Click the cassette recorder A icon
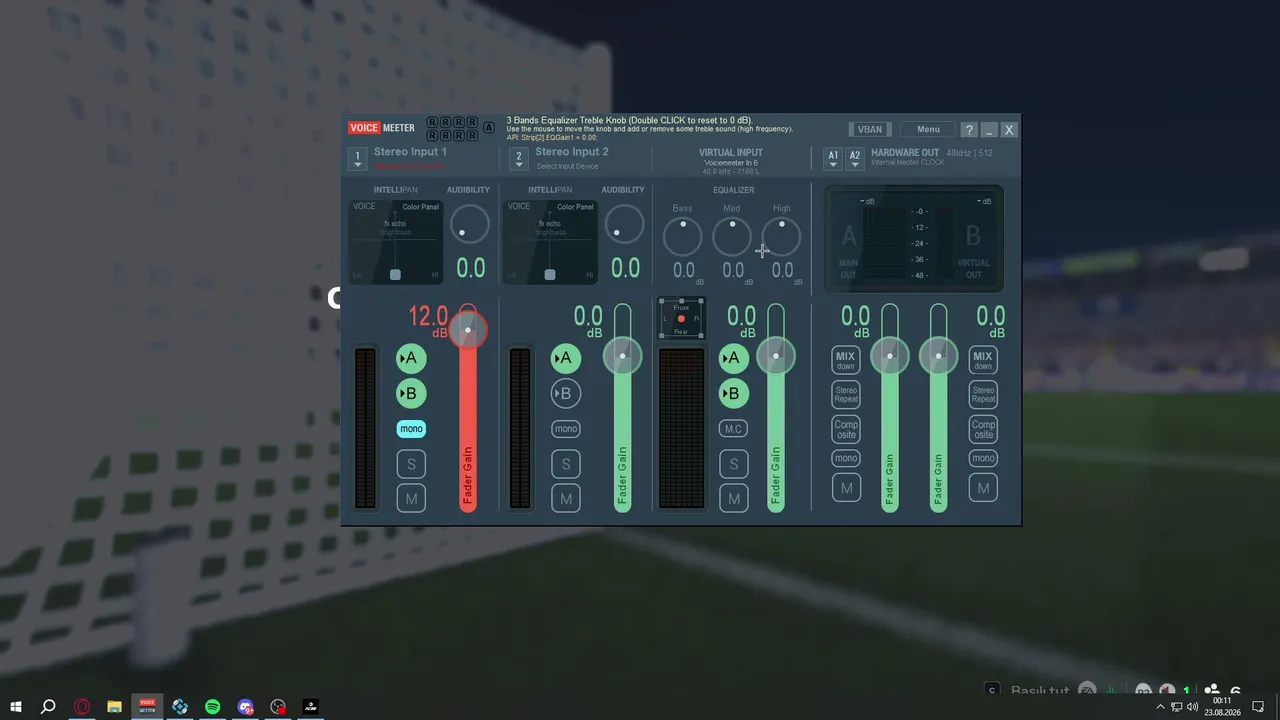Screen dimensions: 1280x720 pyautogui.click(x=489, y=127)
